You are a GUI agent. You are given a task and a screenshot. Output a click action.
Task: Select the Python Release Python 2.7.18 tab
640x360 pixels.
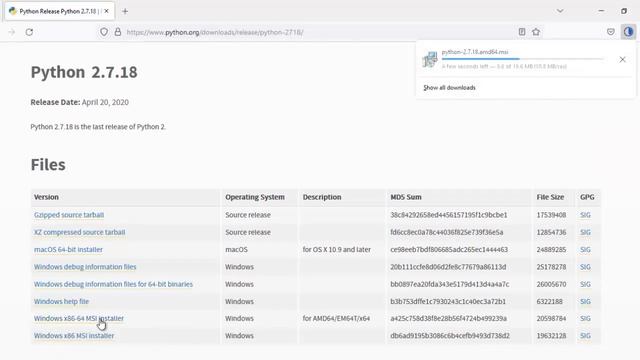tap(60, 11)
